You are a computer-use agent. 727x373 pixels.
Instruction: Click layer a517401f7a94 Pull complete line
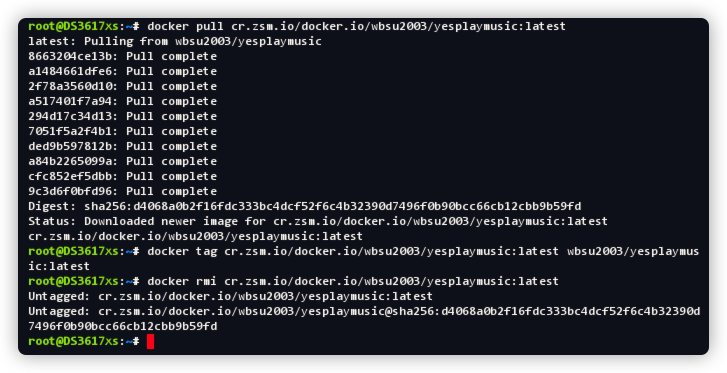[x=122, y=101]
